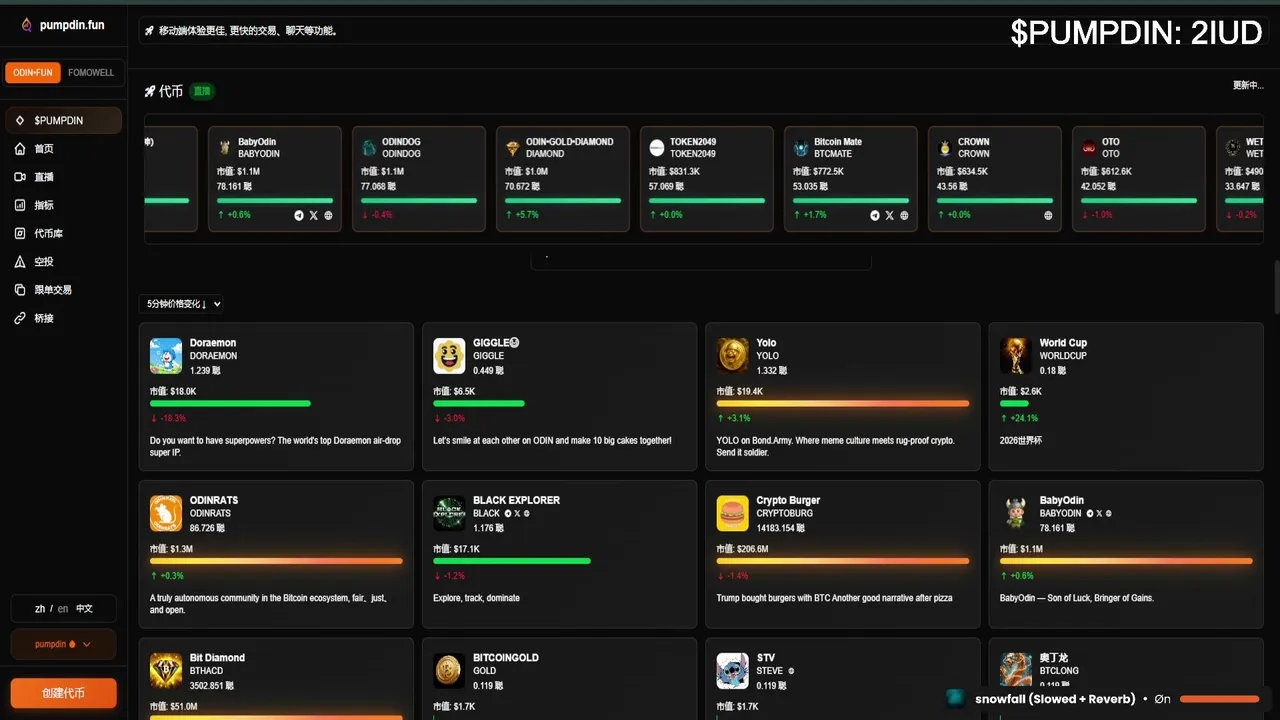This screenshot has height=720, width=1280.
Task: Click 市值: $831.3K on TOKEN2049 card
Action: 674,172
